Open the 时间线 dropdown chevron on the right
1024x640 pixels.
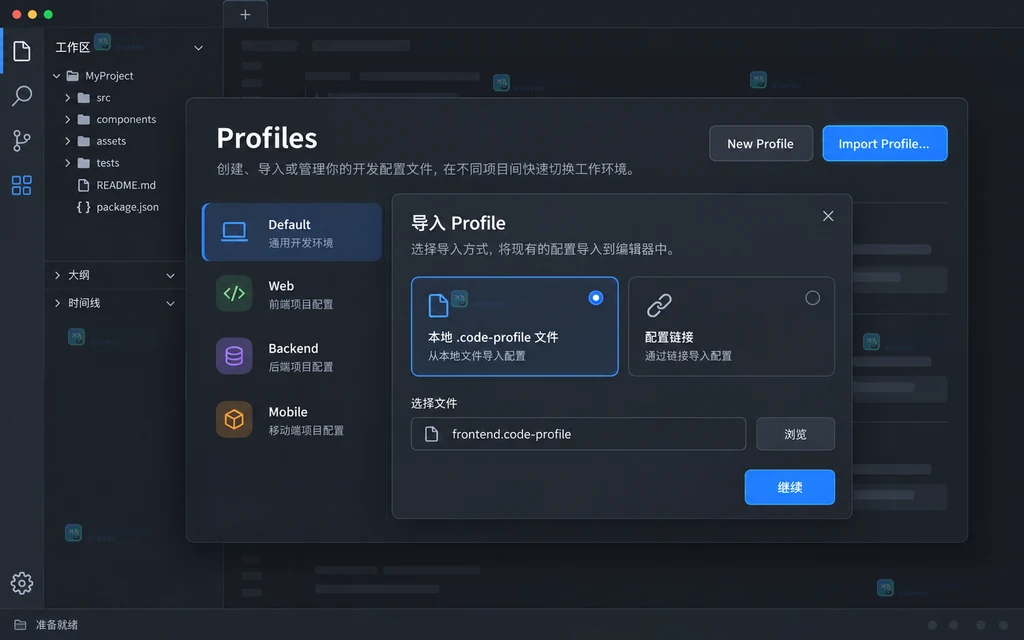pos(170,303)
